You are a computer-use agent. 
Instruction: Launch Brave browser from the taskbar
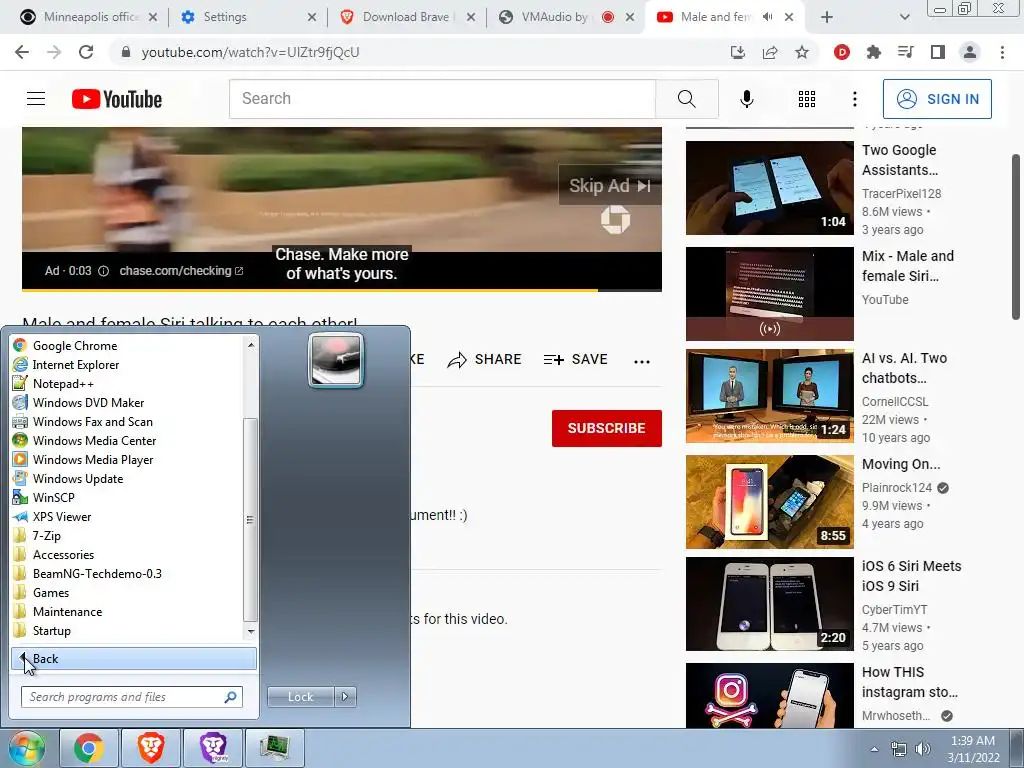pyautogui.click(x=151, y=748)
